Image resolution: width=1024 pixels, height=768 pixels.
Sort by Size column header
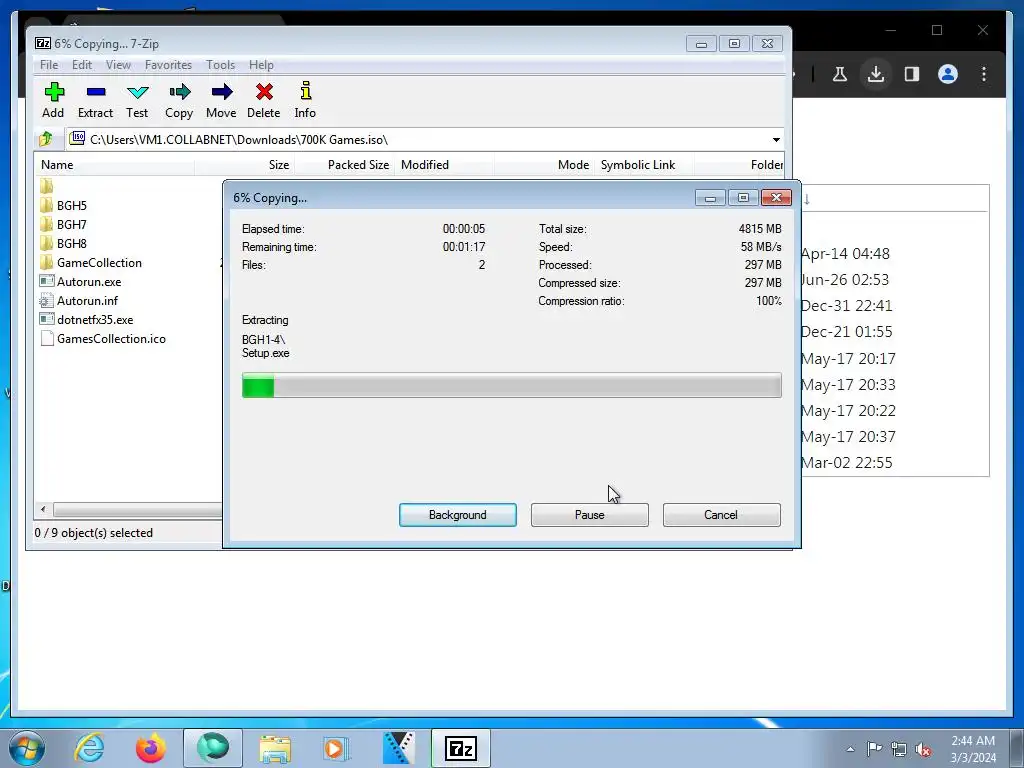coord(244,165)
